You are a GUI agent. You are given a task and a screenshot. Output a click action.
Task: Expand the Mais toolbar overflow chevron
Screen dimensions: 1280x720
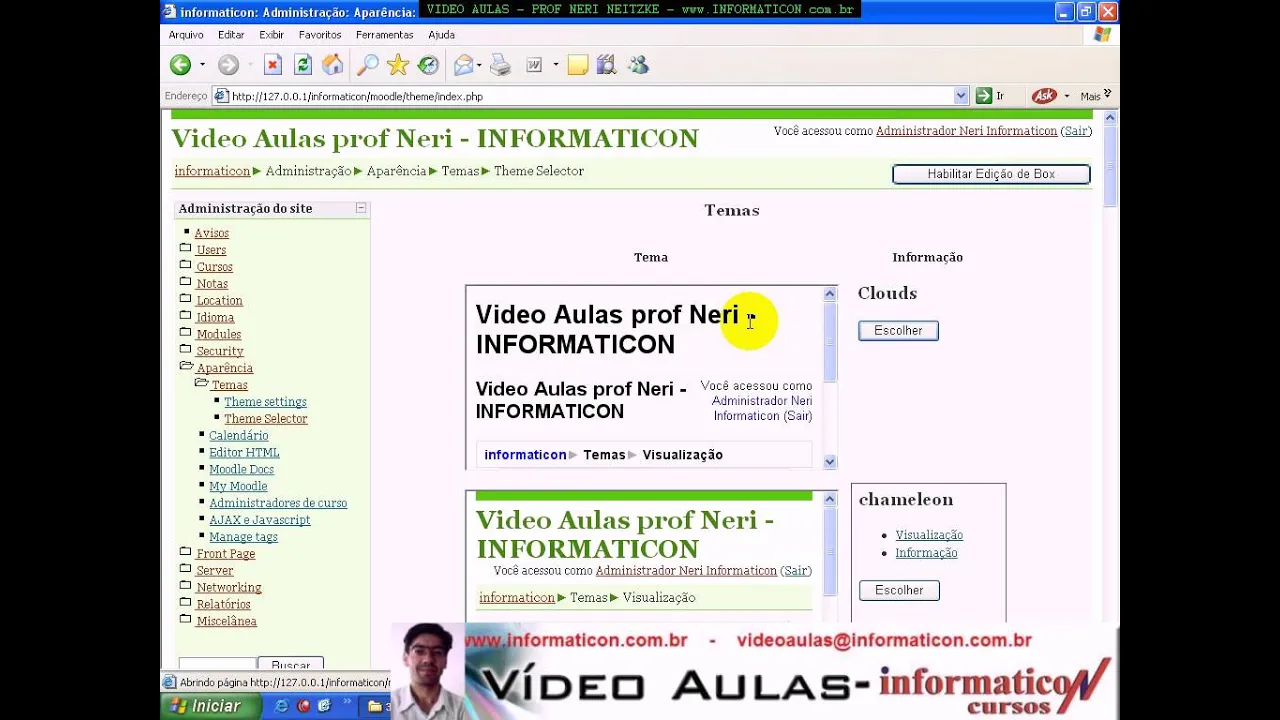tap(1107, 95)
